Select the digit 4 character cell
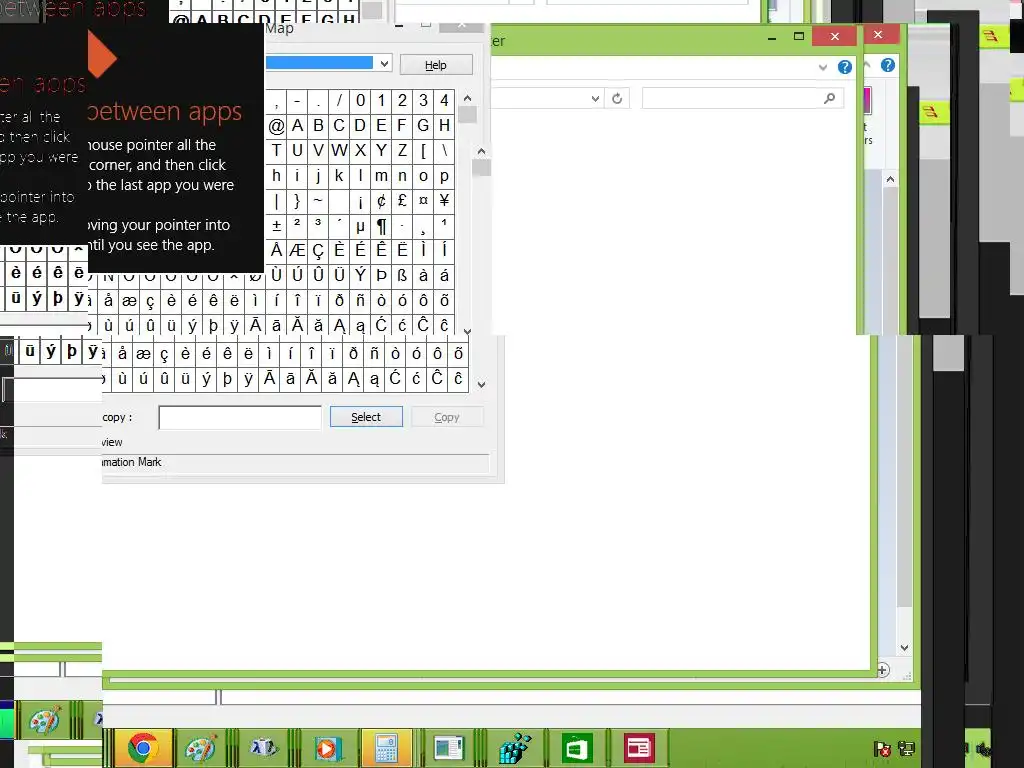1024x768 pixels. (444, 101)
